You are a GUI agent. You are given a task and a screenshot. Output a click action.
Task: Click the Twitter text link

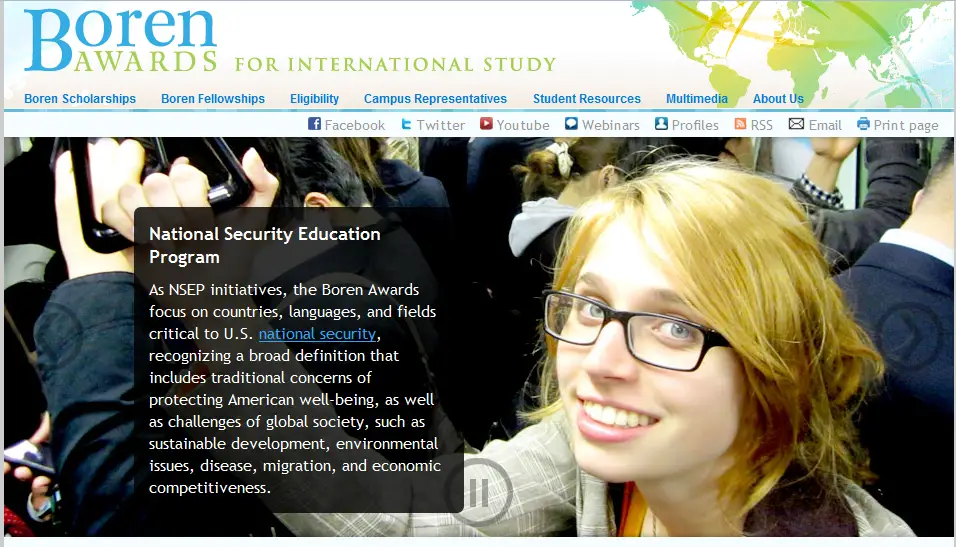441,125
